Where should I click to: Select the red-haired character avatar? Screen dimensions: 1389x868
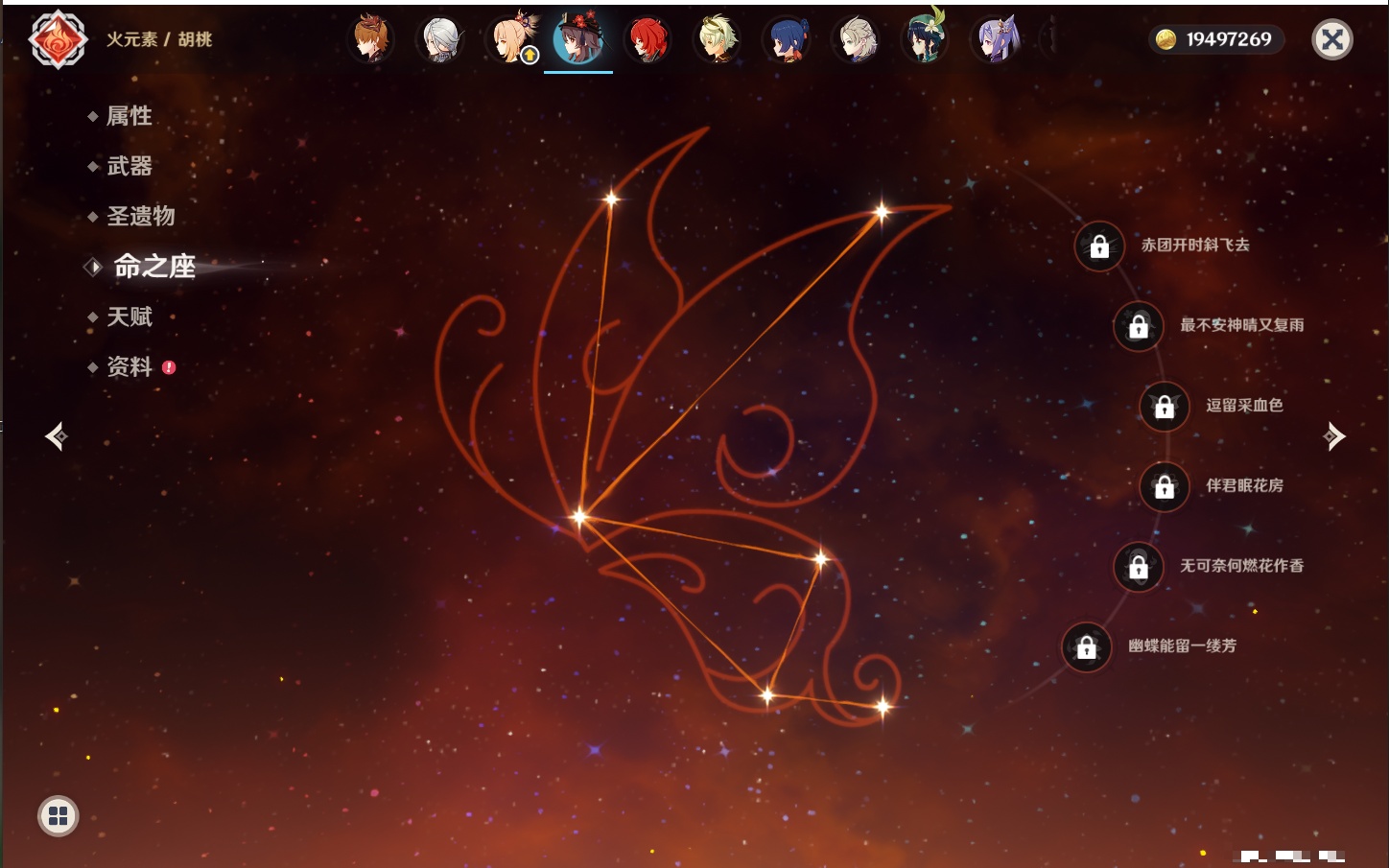pyautogui.click(x=647, y=40)
